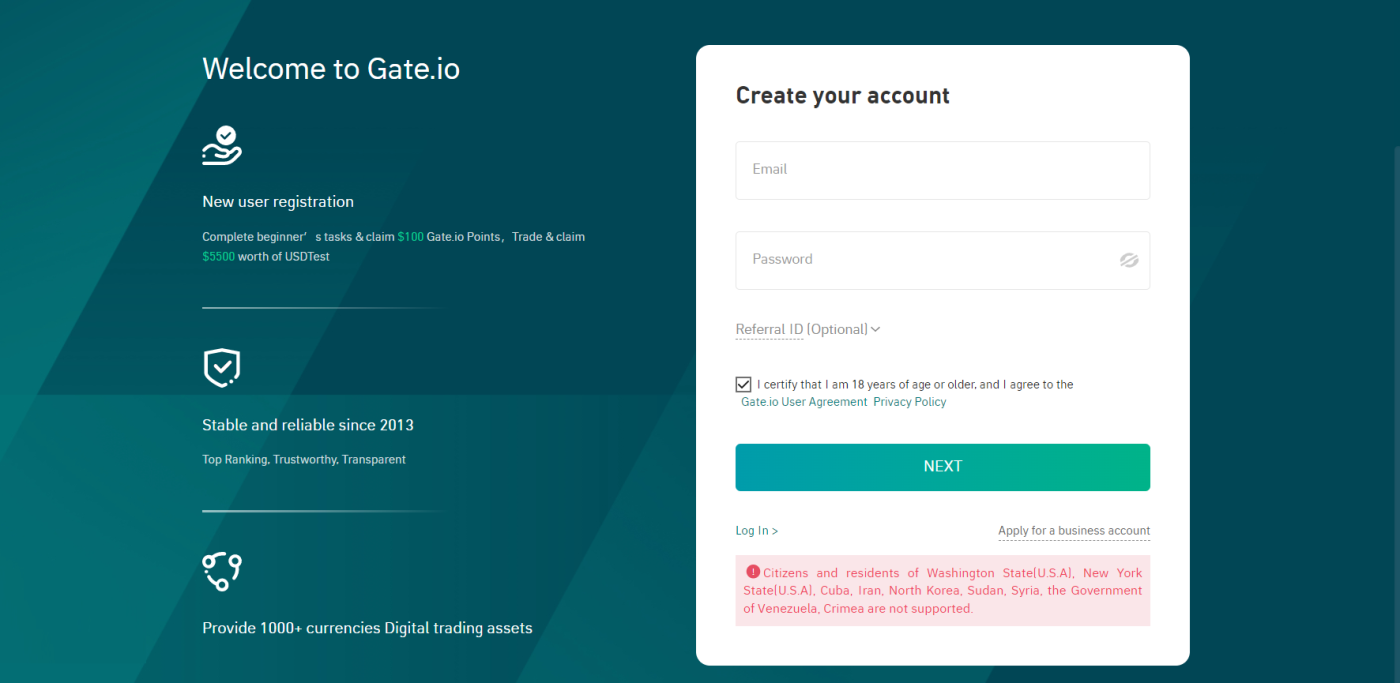
Task: Go to the Log In page
Action: coord(756,531)
